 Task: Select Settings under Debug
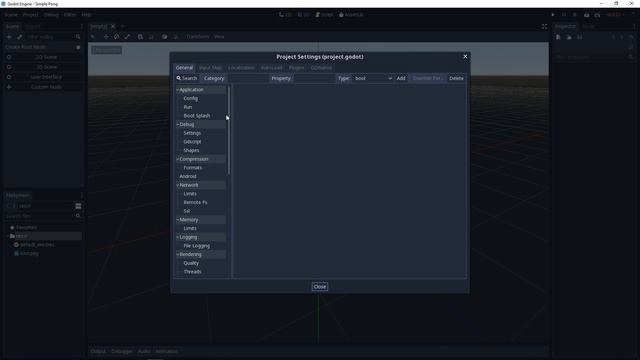coord(192,133)
